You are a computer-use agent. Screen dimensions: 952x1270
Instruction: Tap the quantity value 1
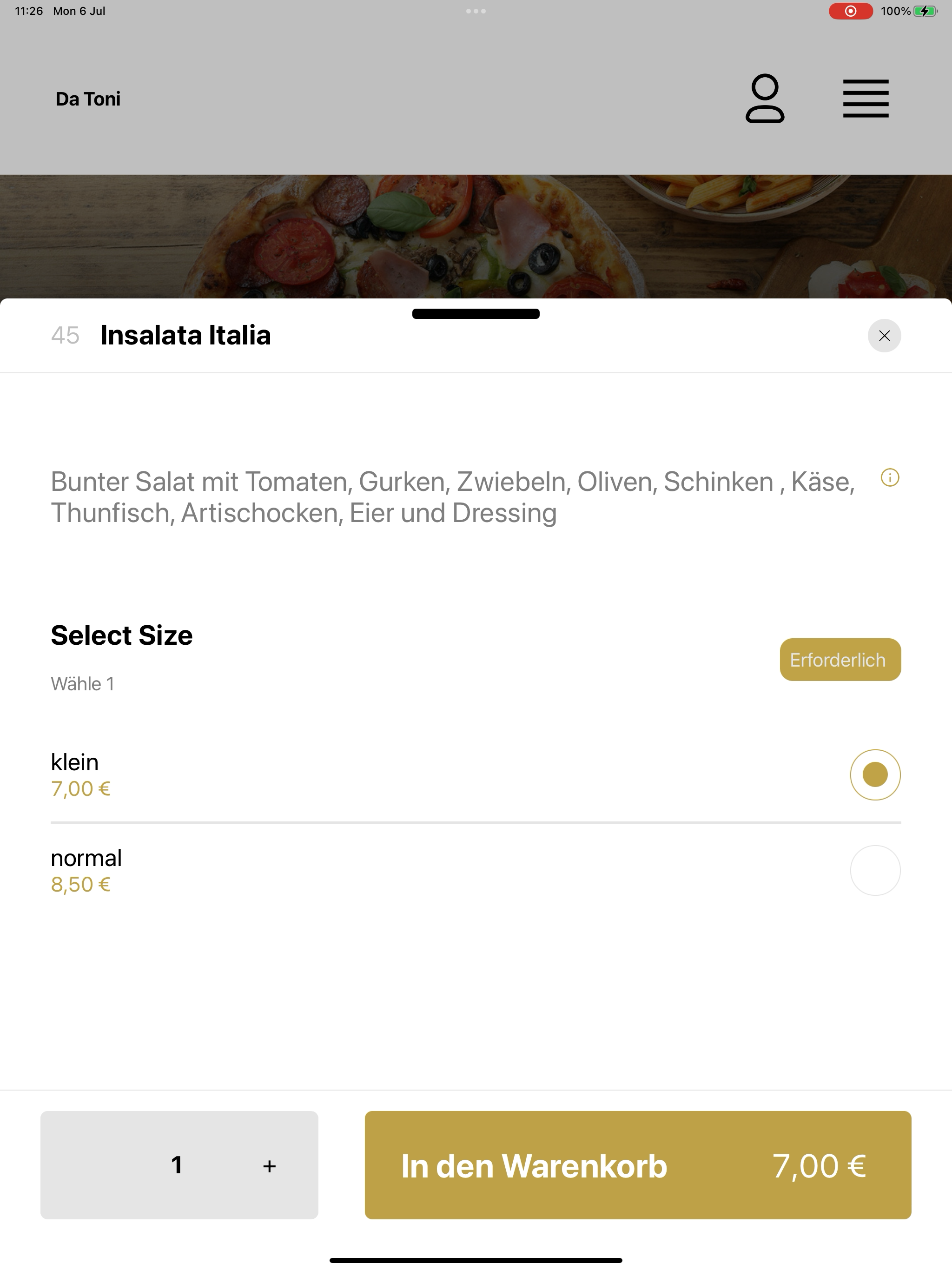(177, 1165)
